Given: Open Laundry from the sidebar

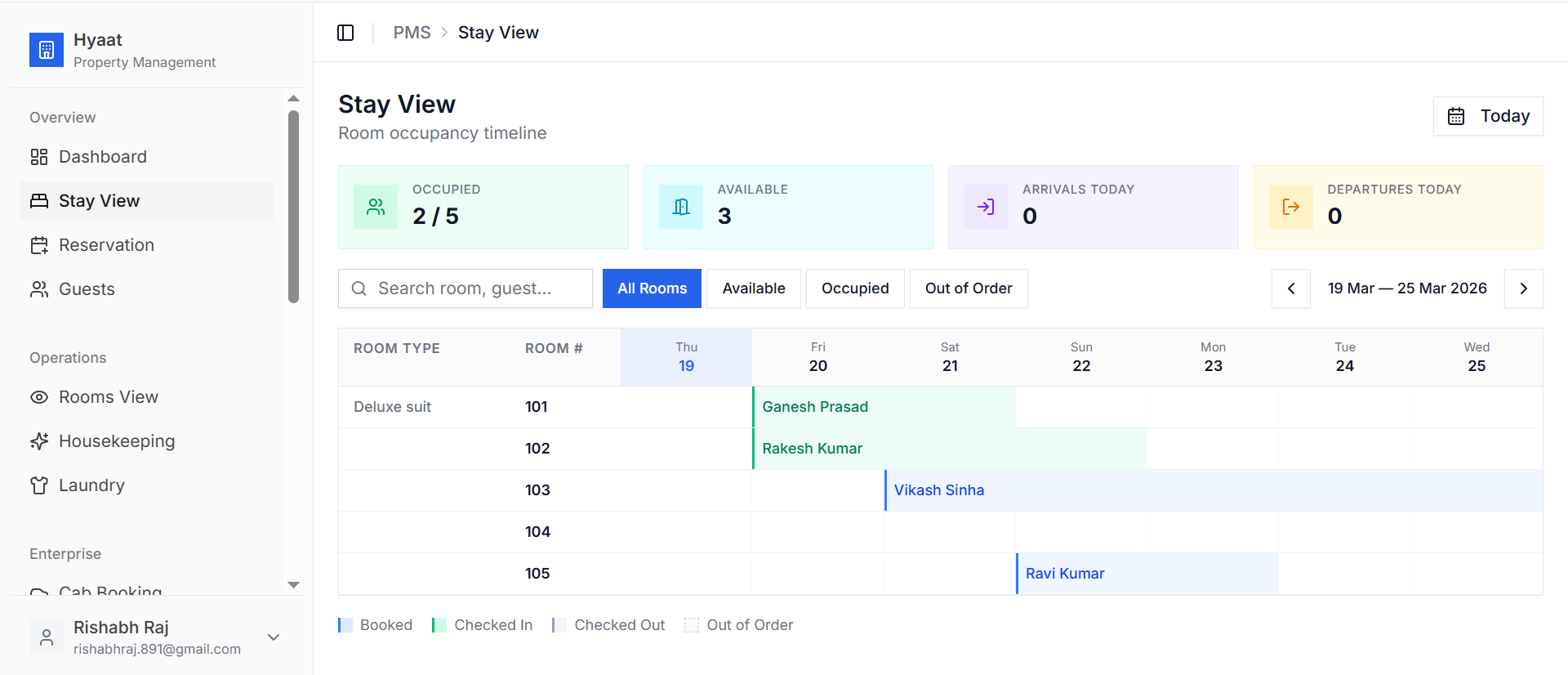Looking at the screenshot, I should pos(147,485).
